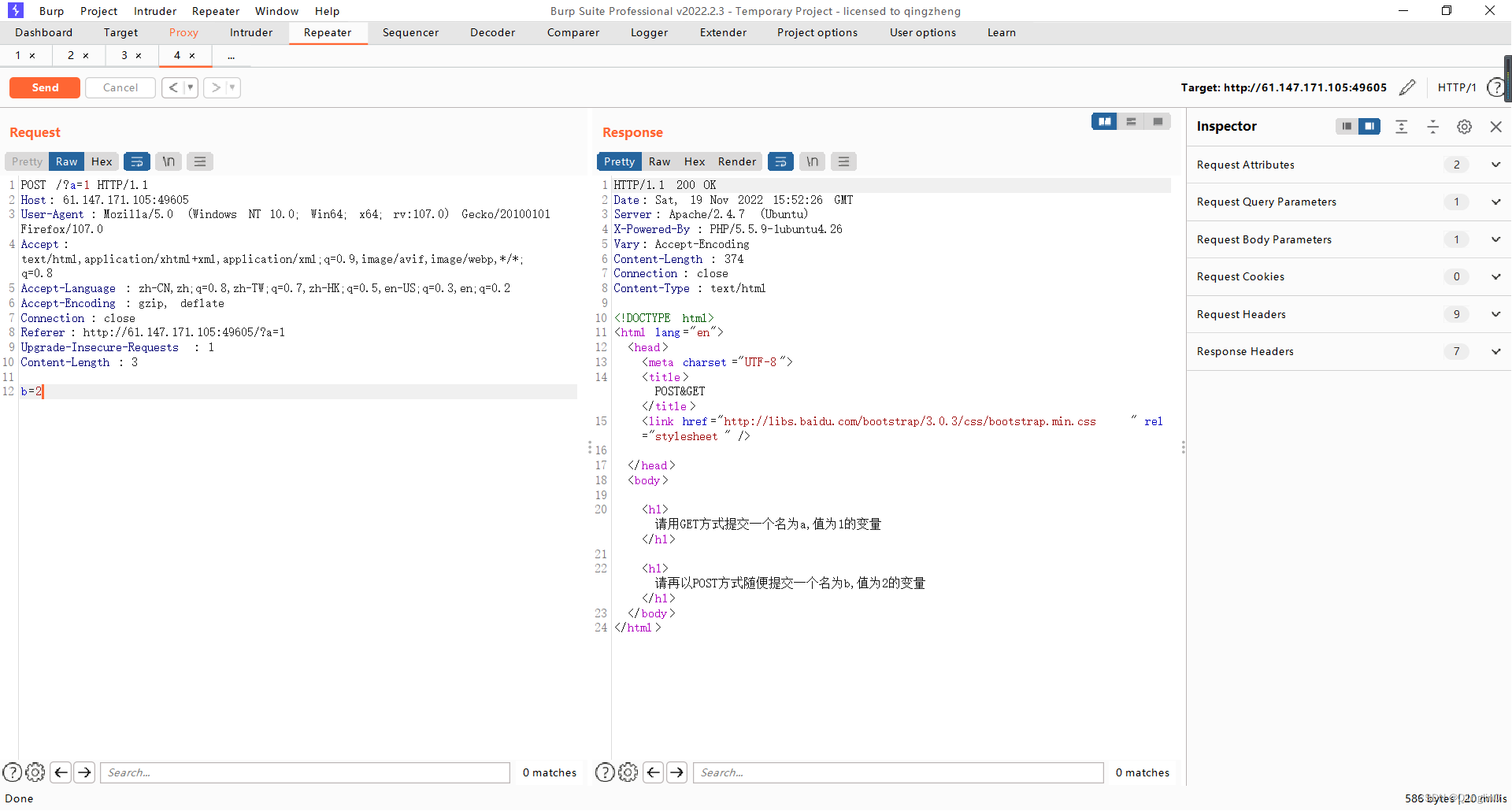
Task: Switch Response view to Render
Action: coord(736,161)
